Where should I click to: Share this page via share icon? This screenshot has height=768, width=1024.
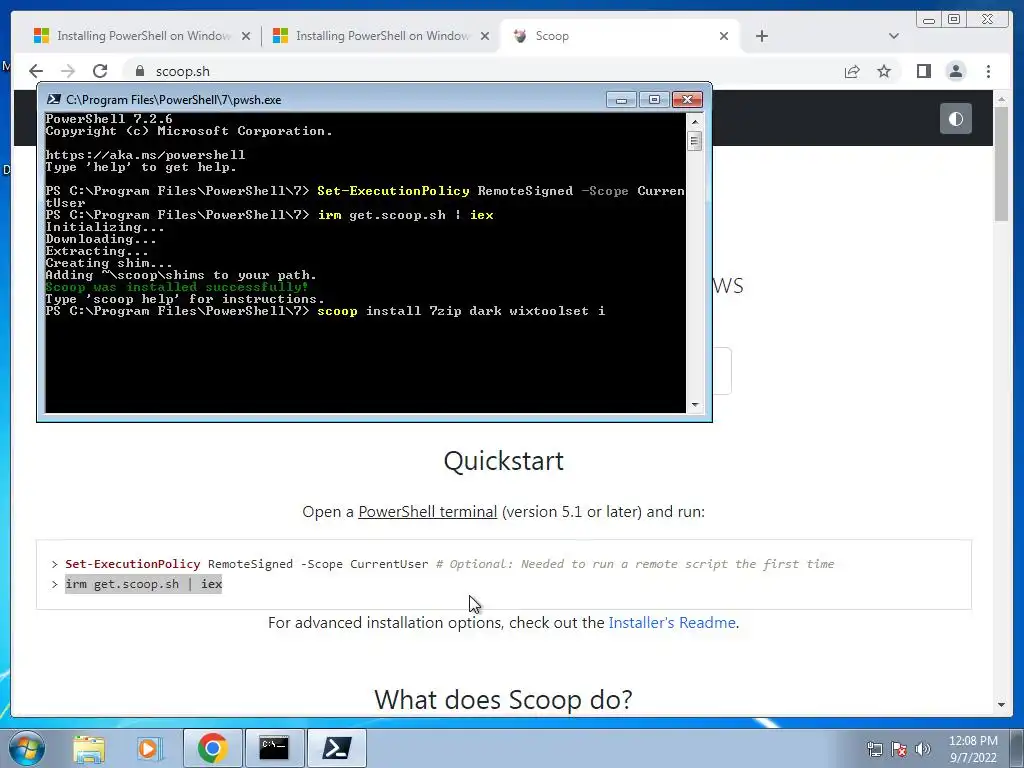(852, 71)
